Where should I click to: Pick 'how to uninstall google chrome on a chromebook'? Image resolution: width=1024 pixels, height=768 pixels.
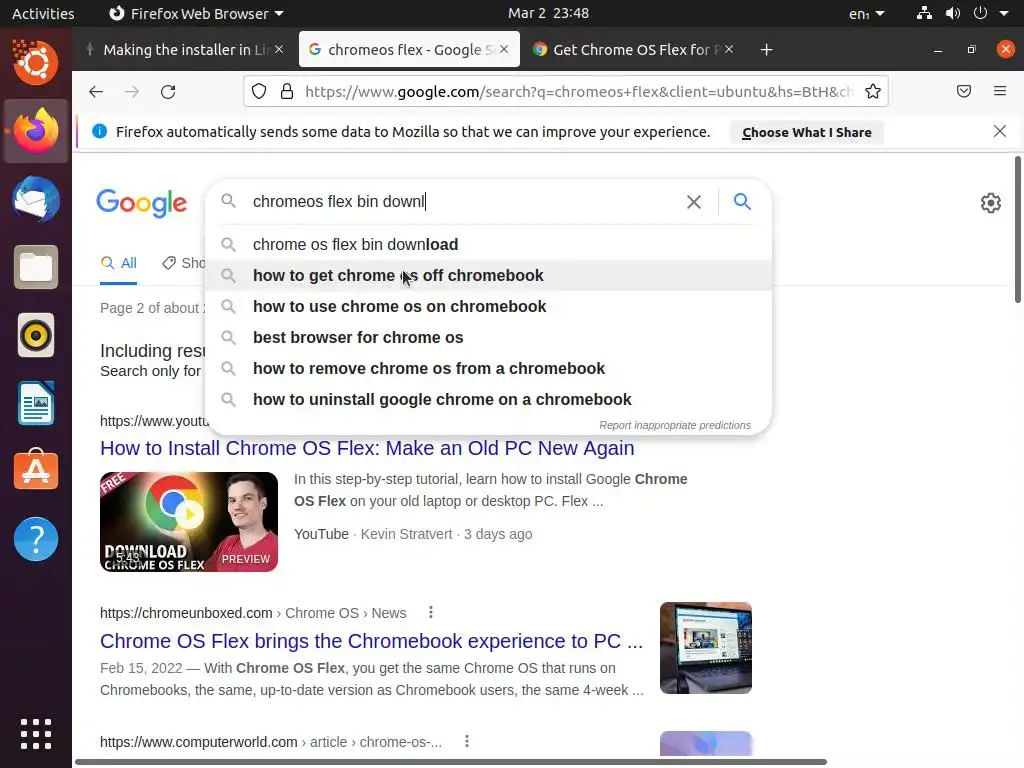click(x=488, y=400)
